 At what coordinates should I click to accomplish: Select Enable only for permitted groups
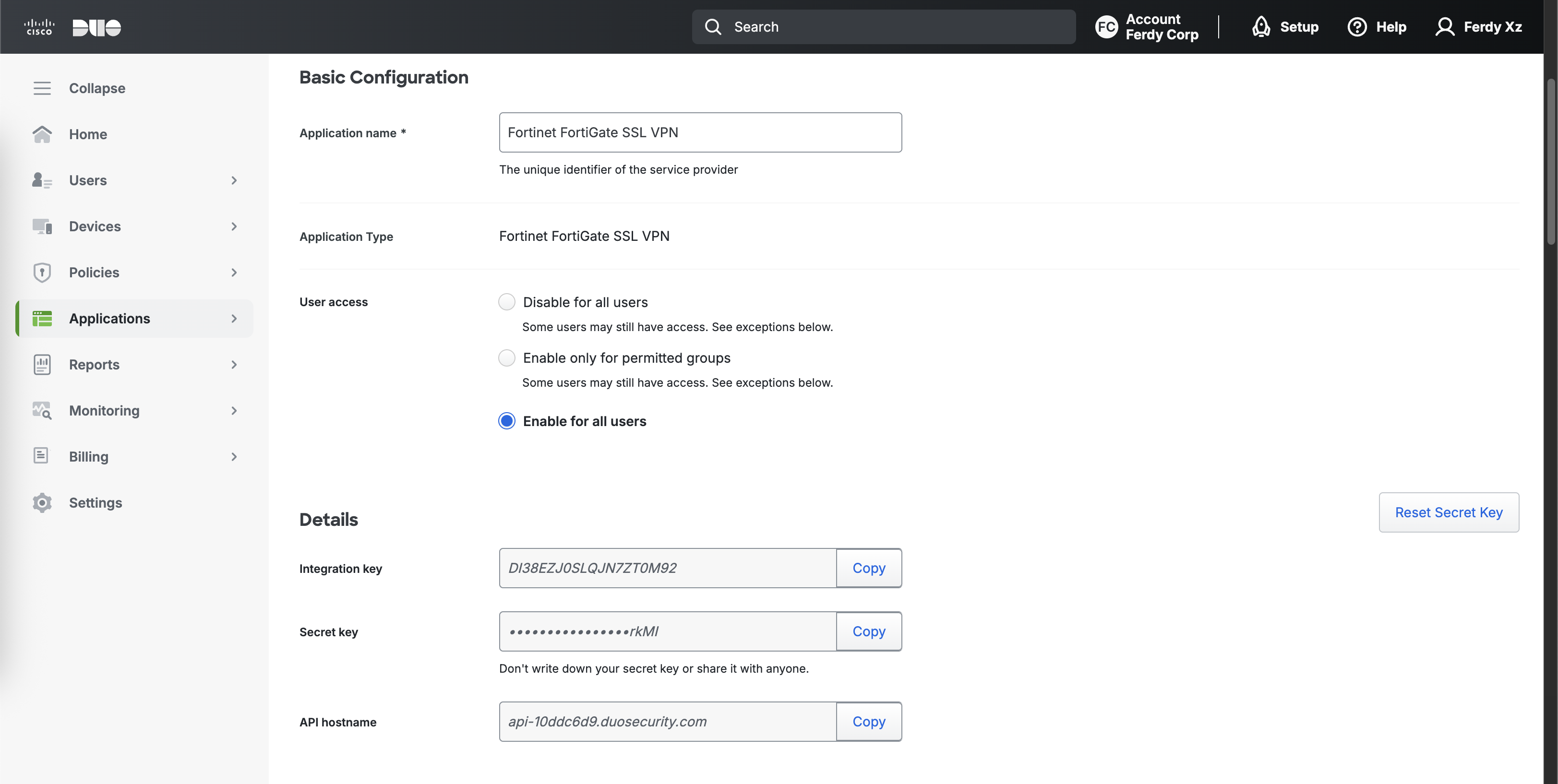pyautogui.click(x=507, y=358)
